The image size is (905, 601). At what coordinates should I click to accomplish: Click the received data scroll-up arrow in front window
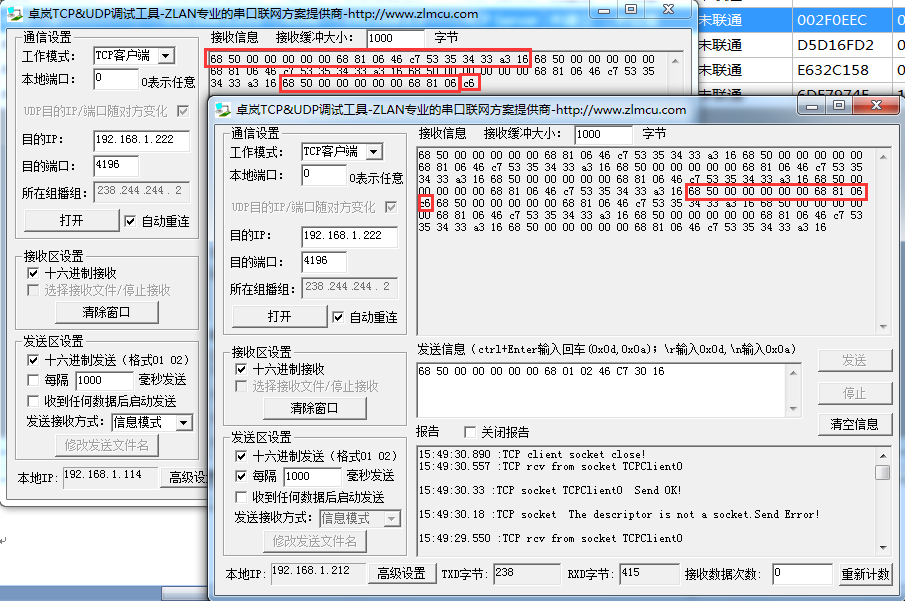coord(882,154)
